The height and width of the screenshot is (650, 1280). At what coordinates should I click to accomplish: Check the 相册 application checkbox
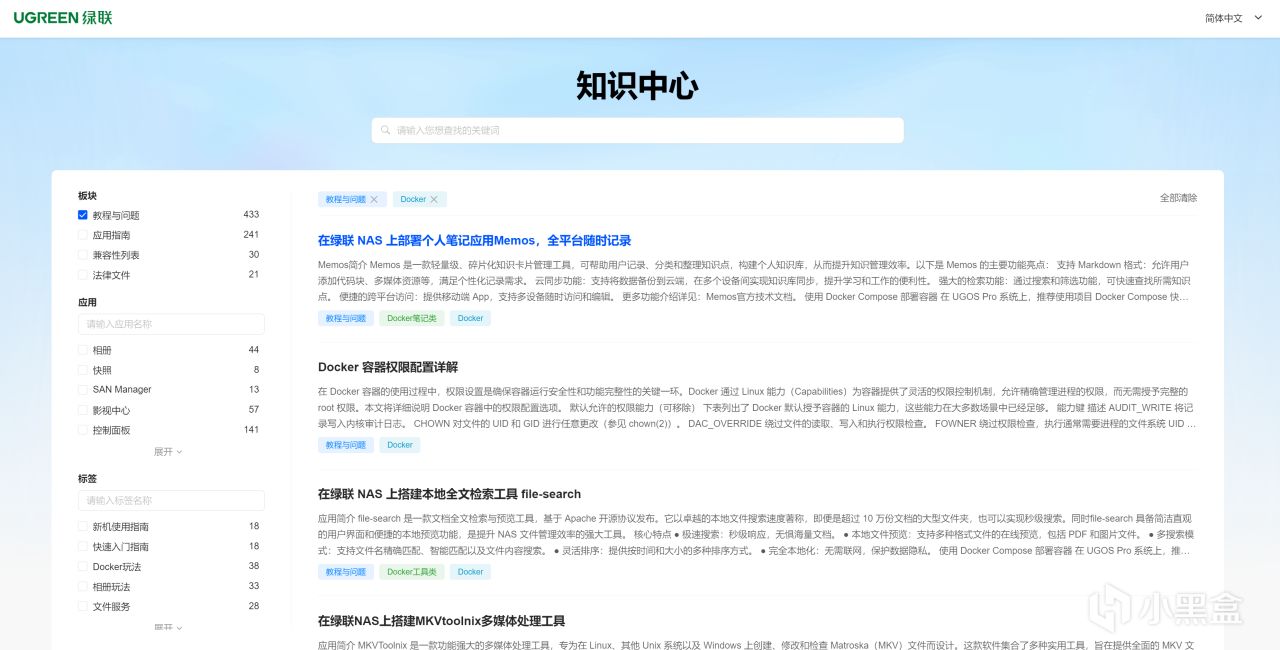click(x=83, y=350)
